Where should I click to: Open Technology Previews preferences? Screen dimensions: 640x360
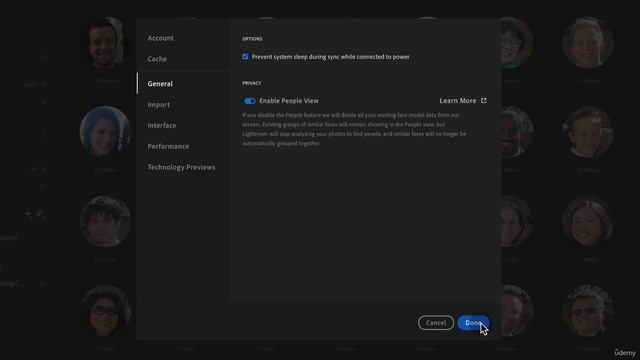181,167
